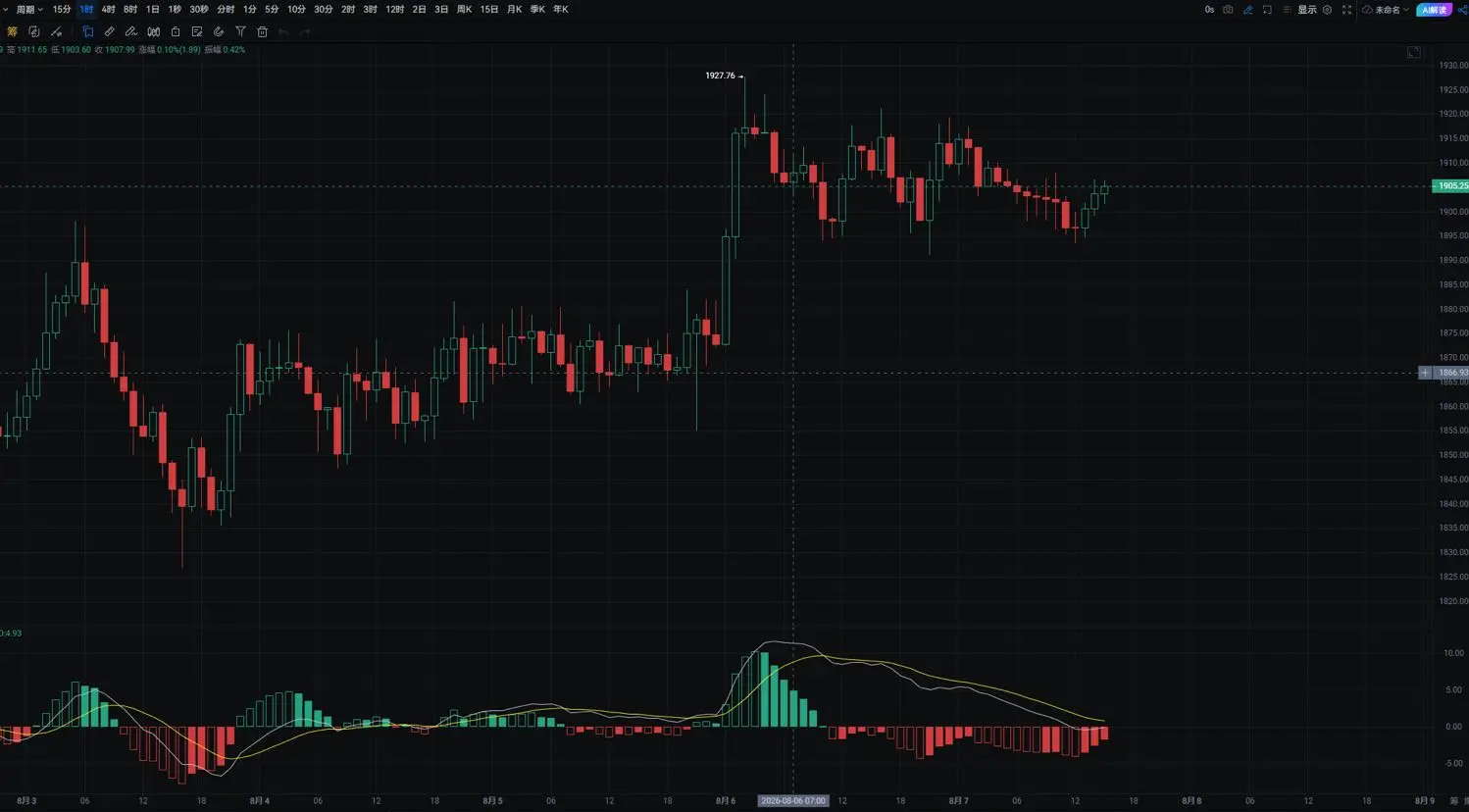Click the drawing-sync icon beside the 筹 icon
The width and height of the screenshot is (1469, 812).
click(x=34, y=31)
